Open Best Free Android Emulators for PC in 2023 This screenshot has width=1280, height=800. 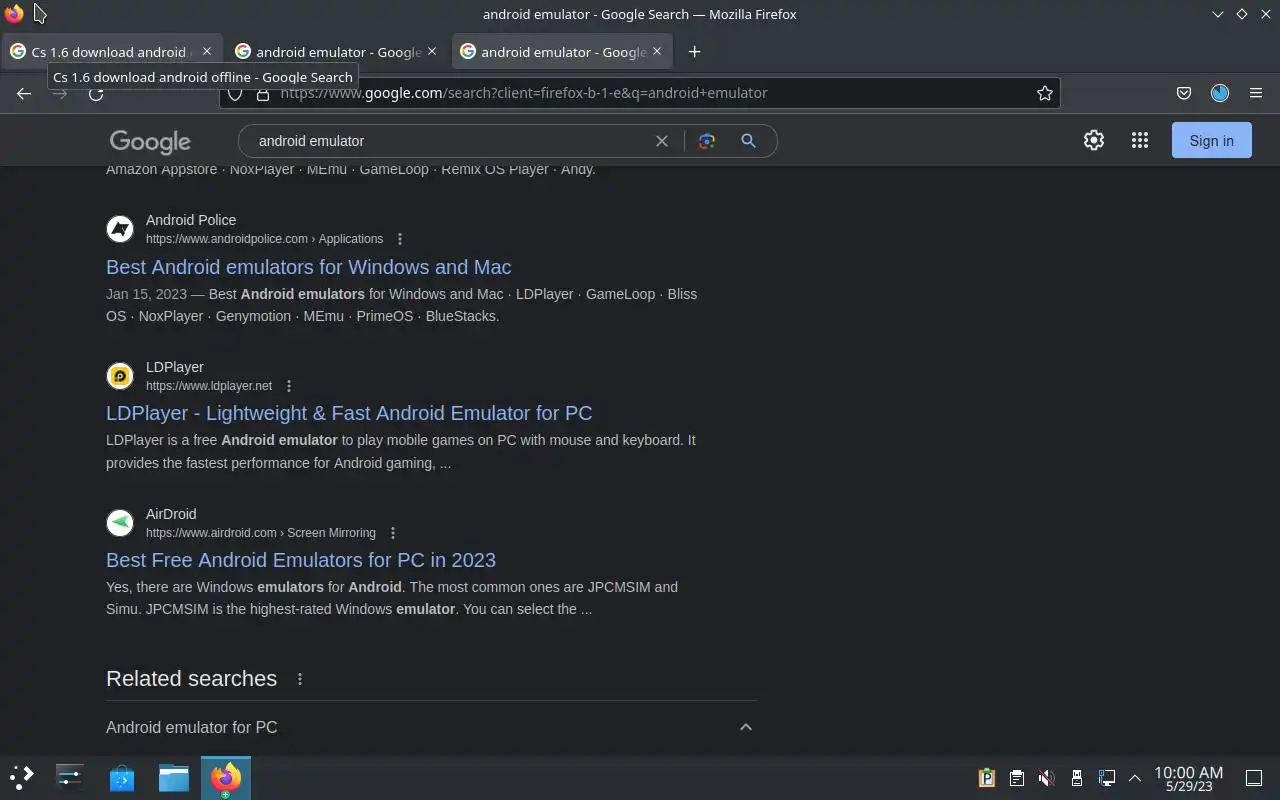[x=301, y=560]
